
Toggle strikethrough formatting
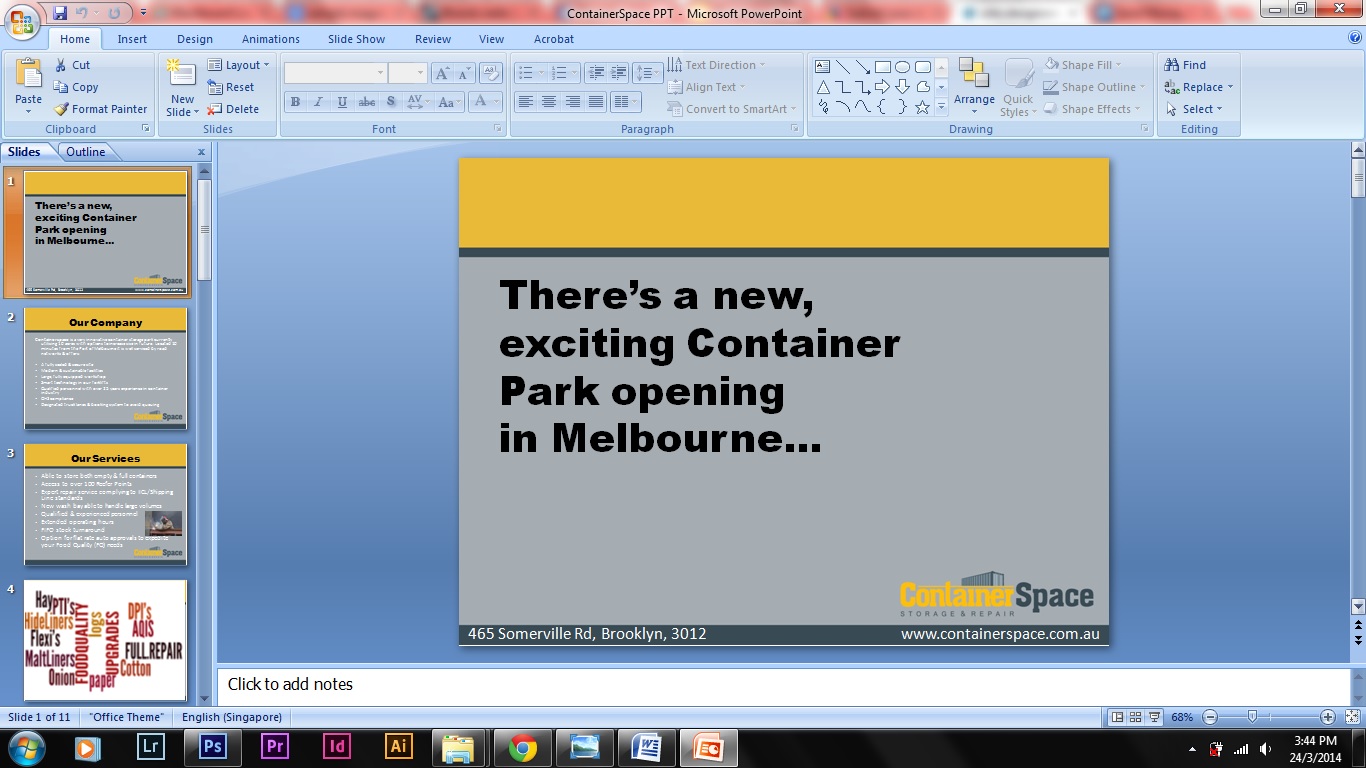tap(367, 102)
